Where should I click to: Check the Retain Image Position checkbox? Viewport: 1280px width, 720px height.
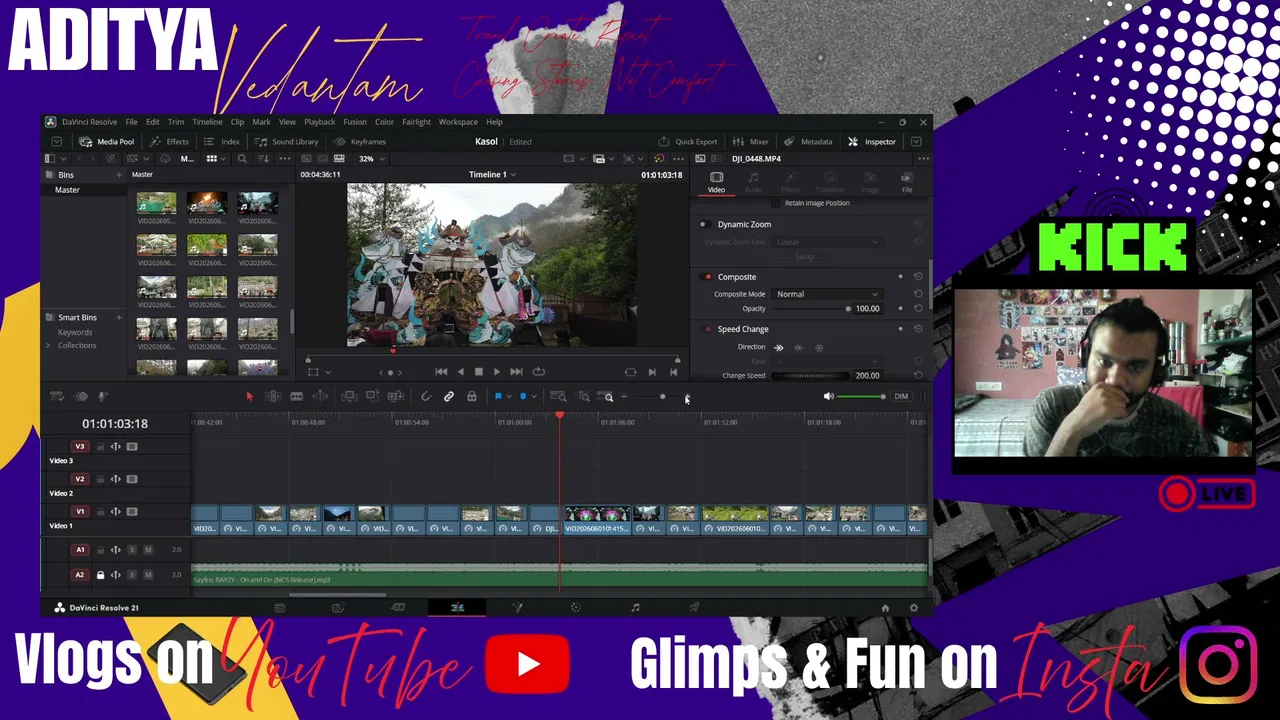click(x=776, y=203)
